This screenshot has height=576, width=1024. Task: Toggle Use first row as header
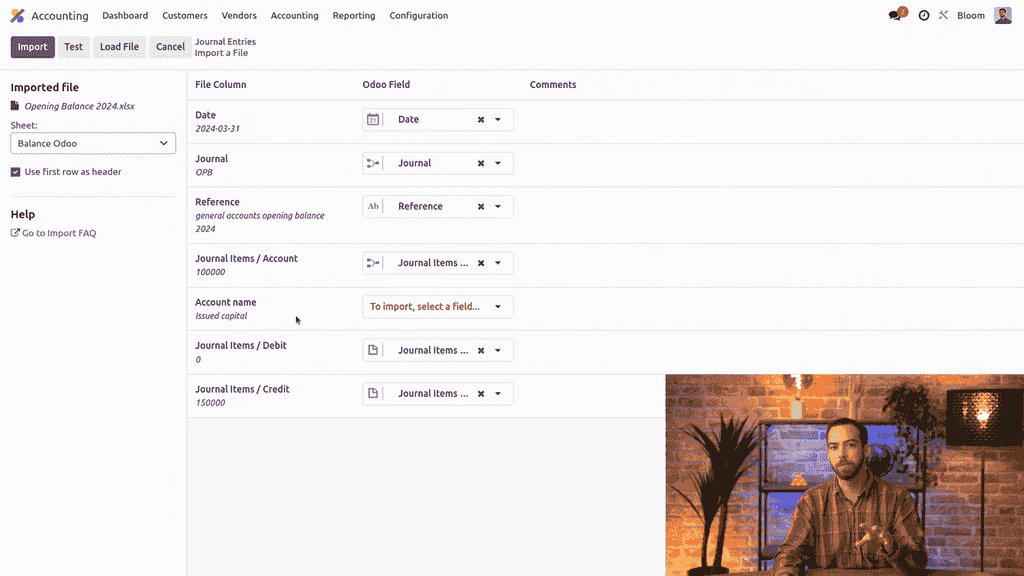click(16, 172)
